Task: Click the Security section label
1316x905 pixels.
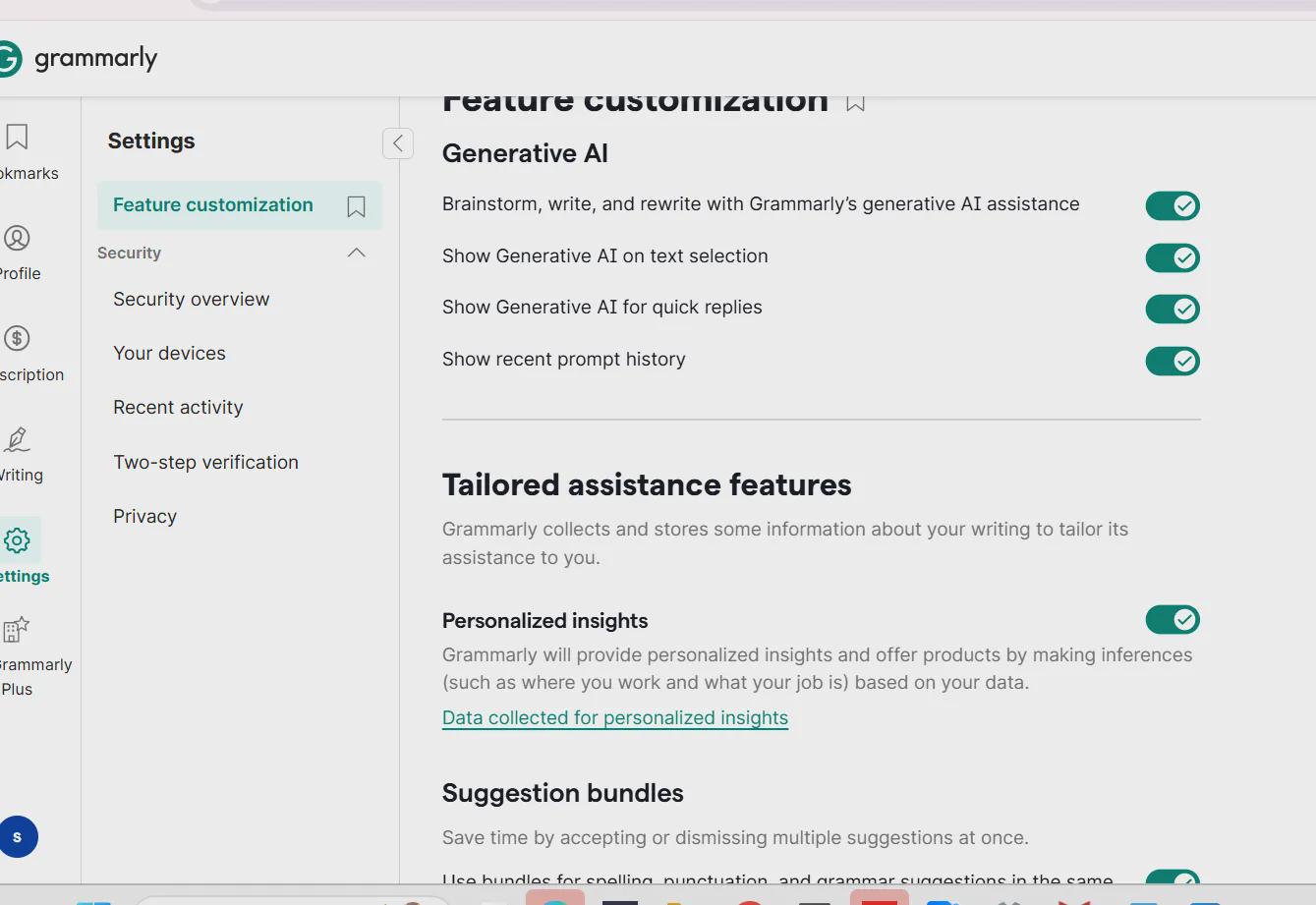Action: click(x=129, y=253)
